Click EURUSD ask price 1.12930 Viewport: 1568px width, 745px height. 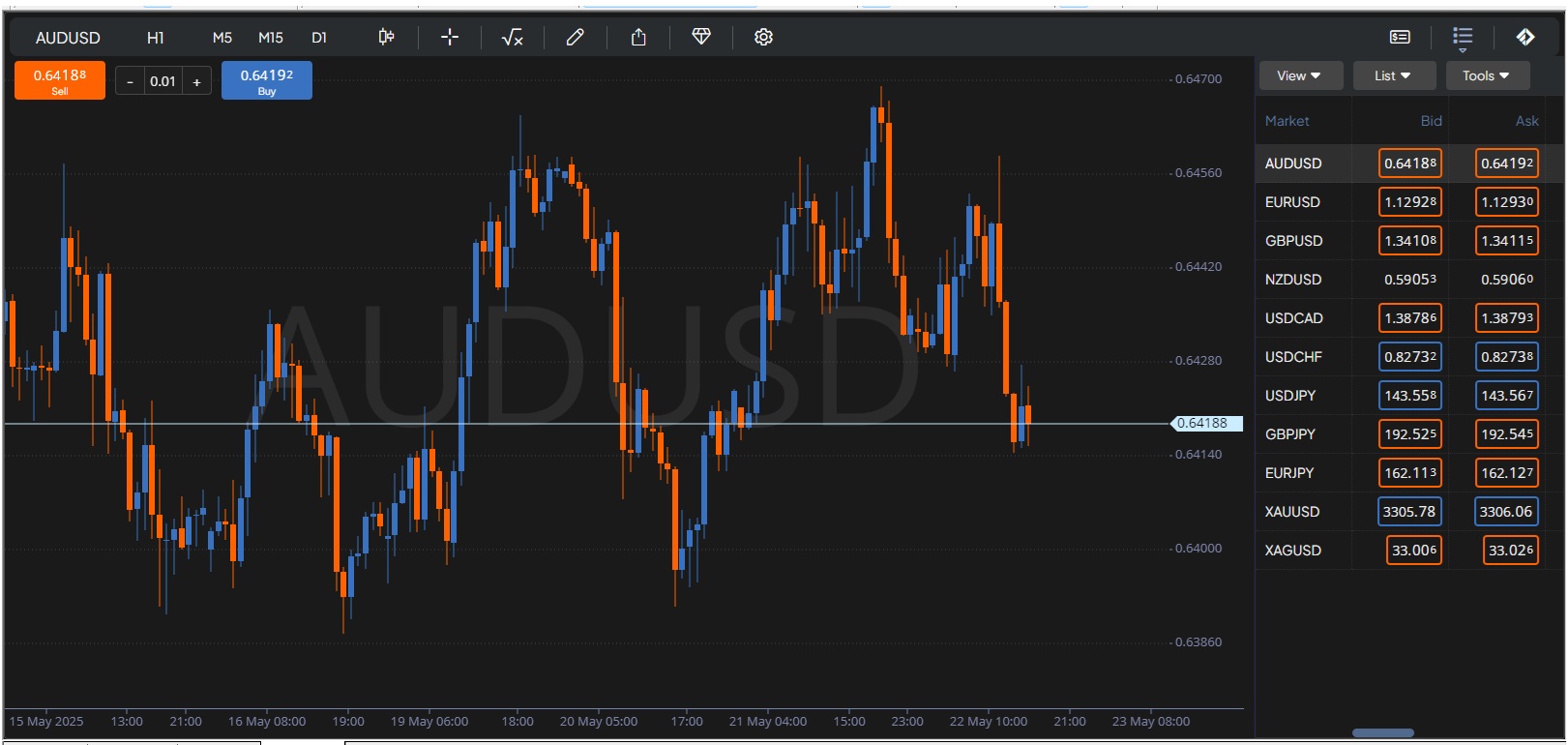point(1507,202)
